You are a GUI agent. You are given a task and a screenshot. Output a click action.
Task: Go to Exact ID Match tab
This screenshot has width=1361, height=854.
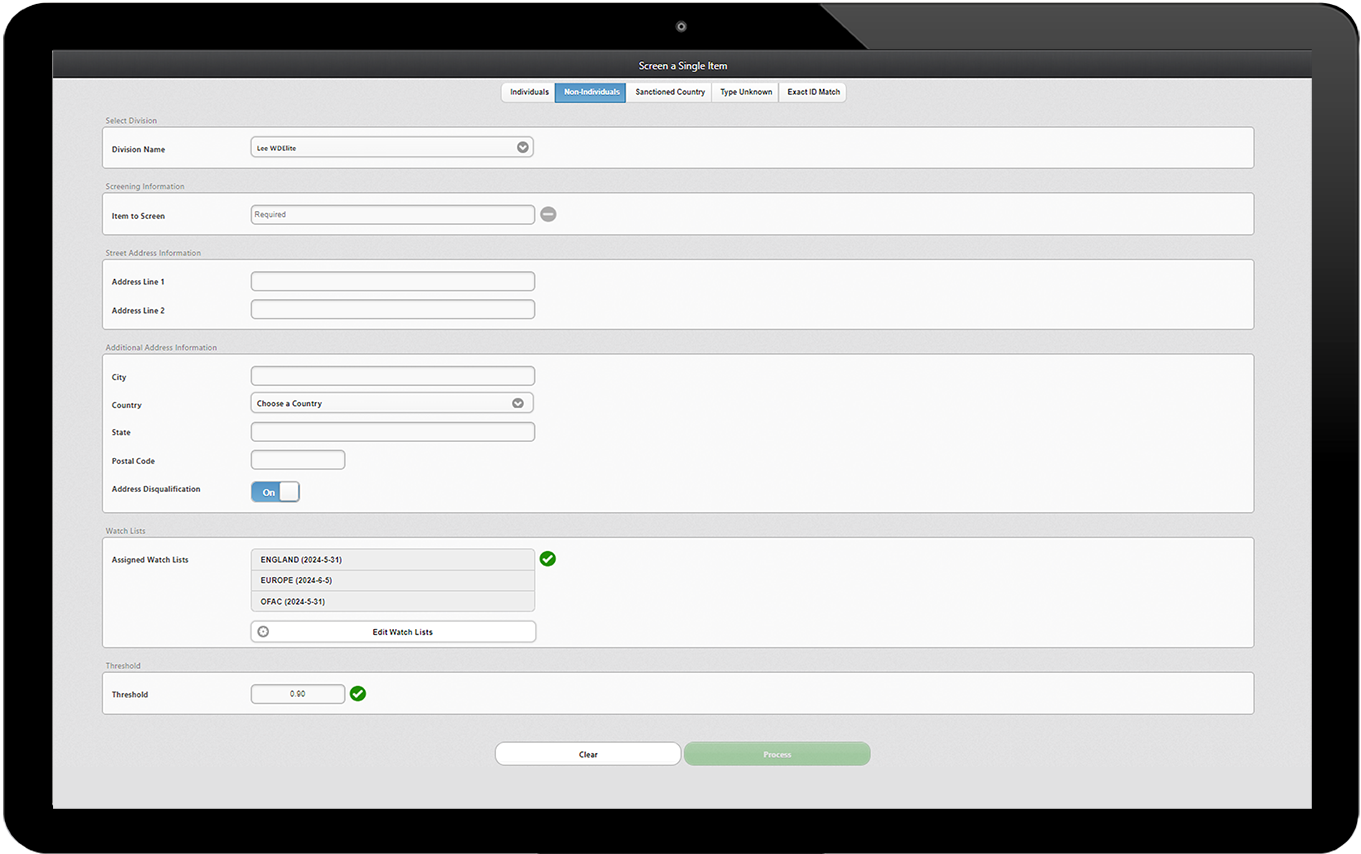(x=813, y=92)
